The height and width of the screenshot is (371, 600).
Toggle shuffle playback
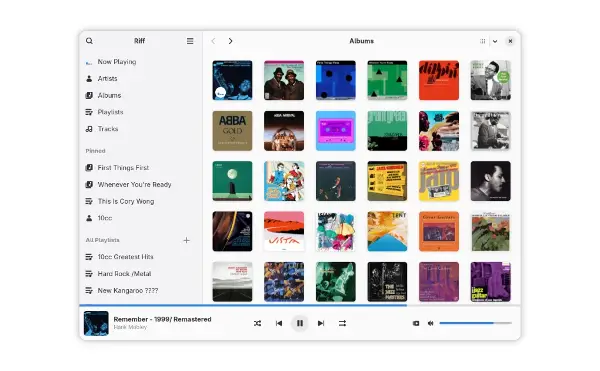[x=258, y=323]
